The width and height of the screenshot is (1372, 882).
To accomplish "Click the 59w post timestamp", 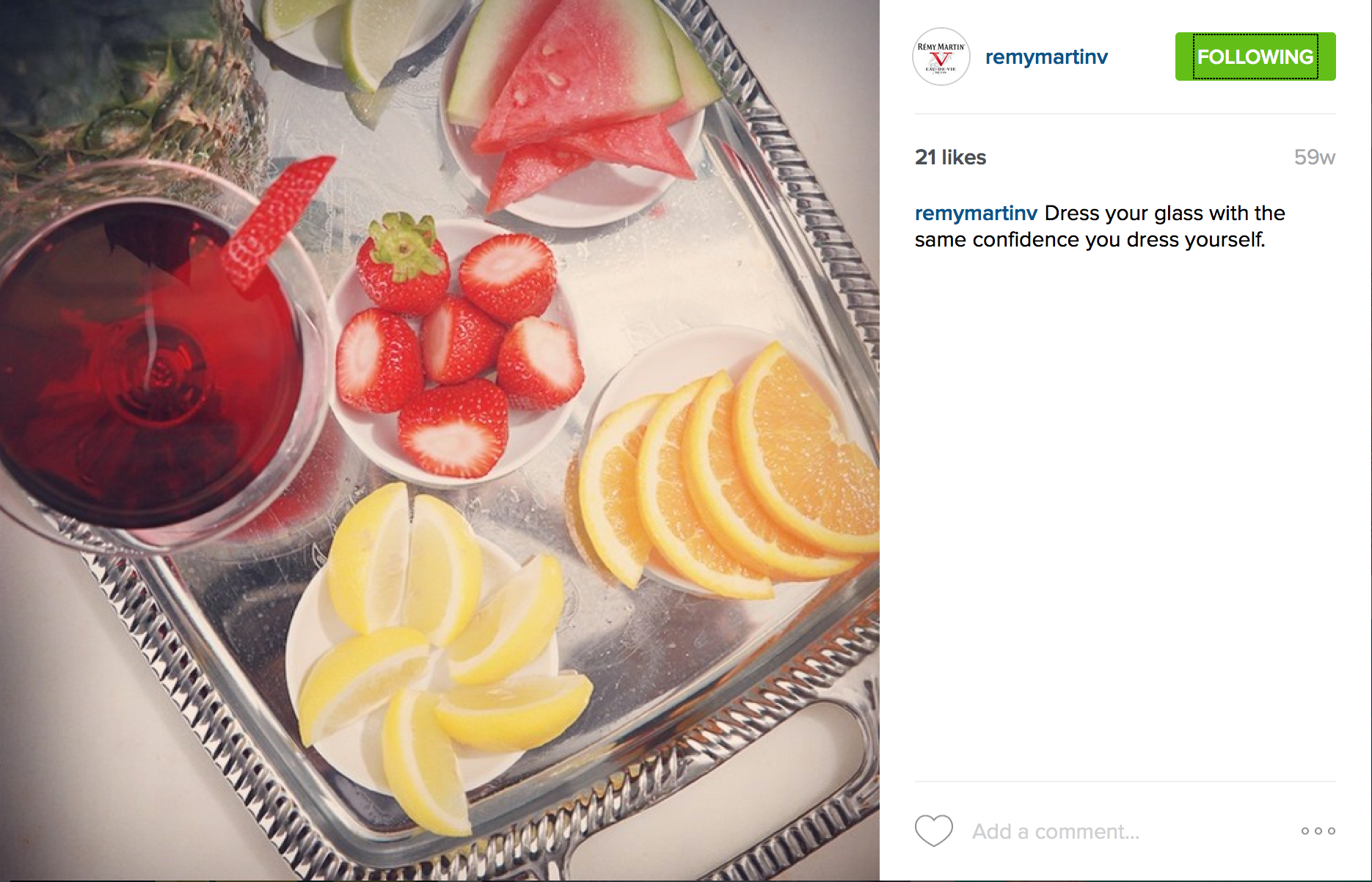I will pyautogui.click(x=1314, y=157).
